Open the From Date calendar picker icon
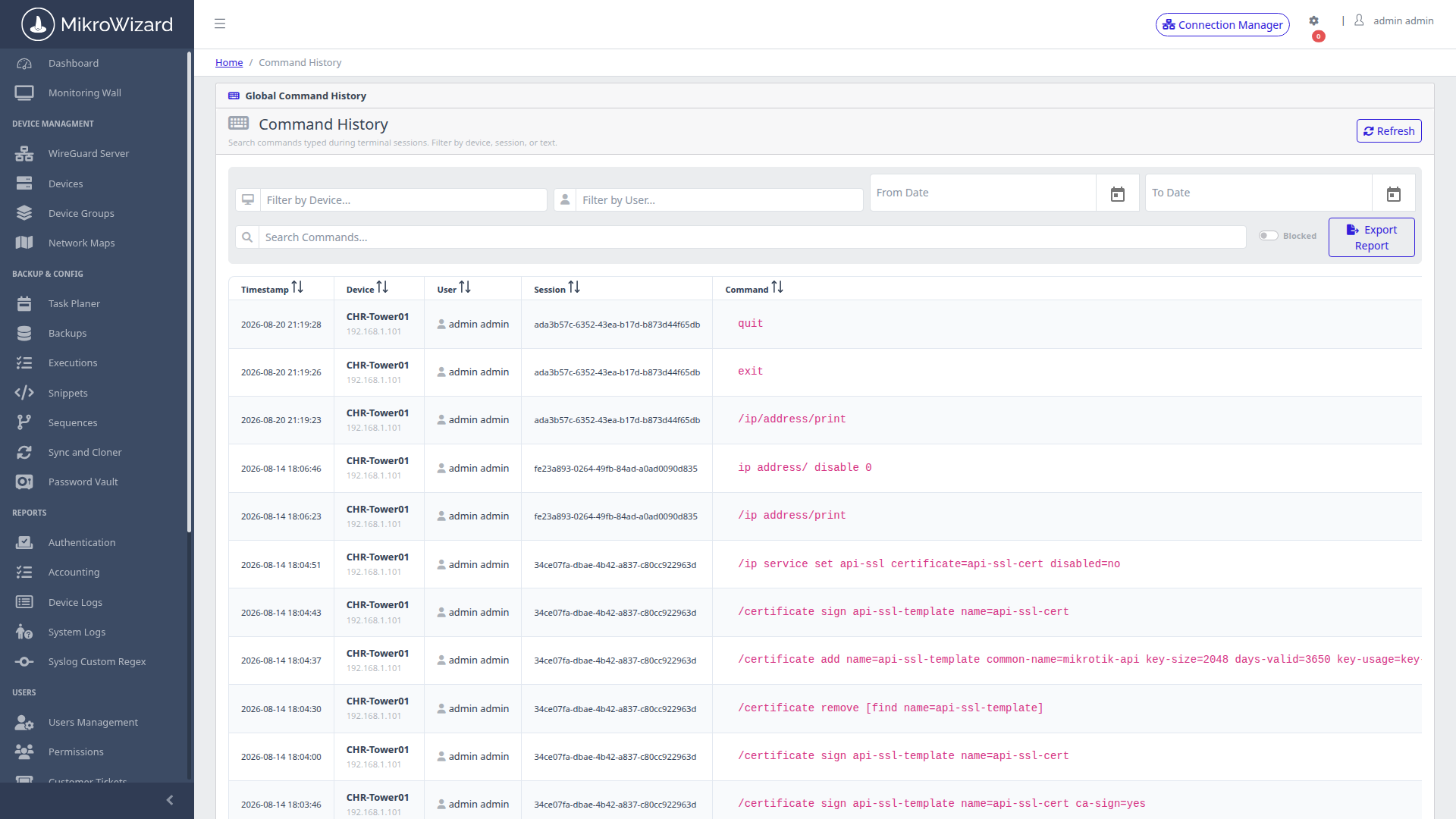 tap(1117, 194)
